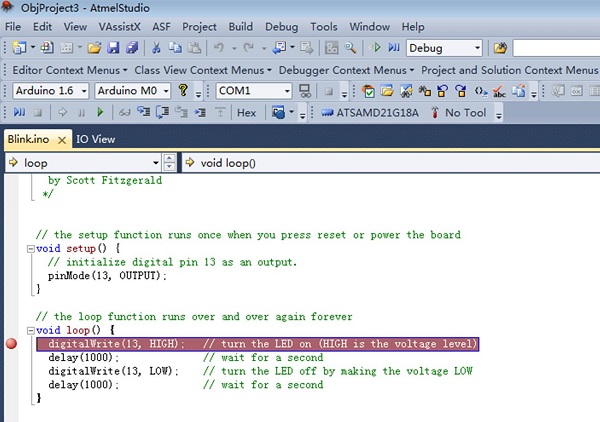
Task: Expand Debugger Context Menus dropdown
Action: [x=346, y=70]
